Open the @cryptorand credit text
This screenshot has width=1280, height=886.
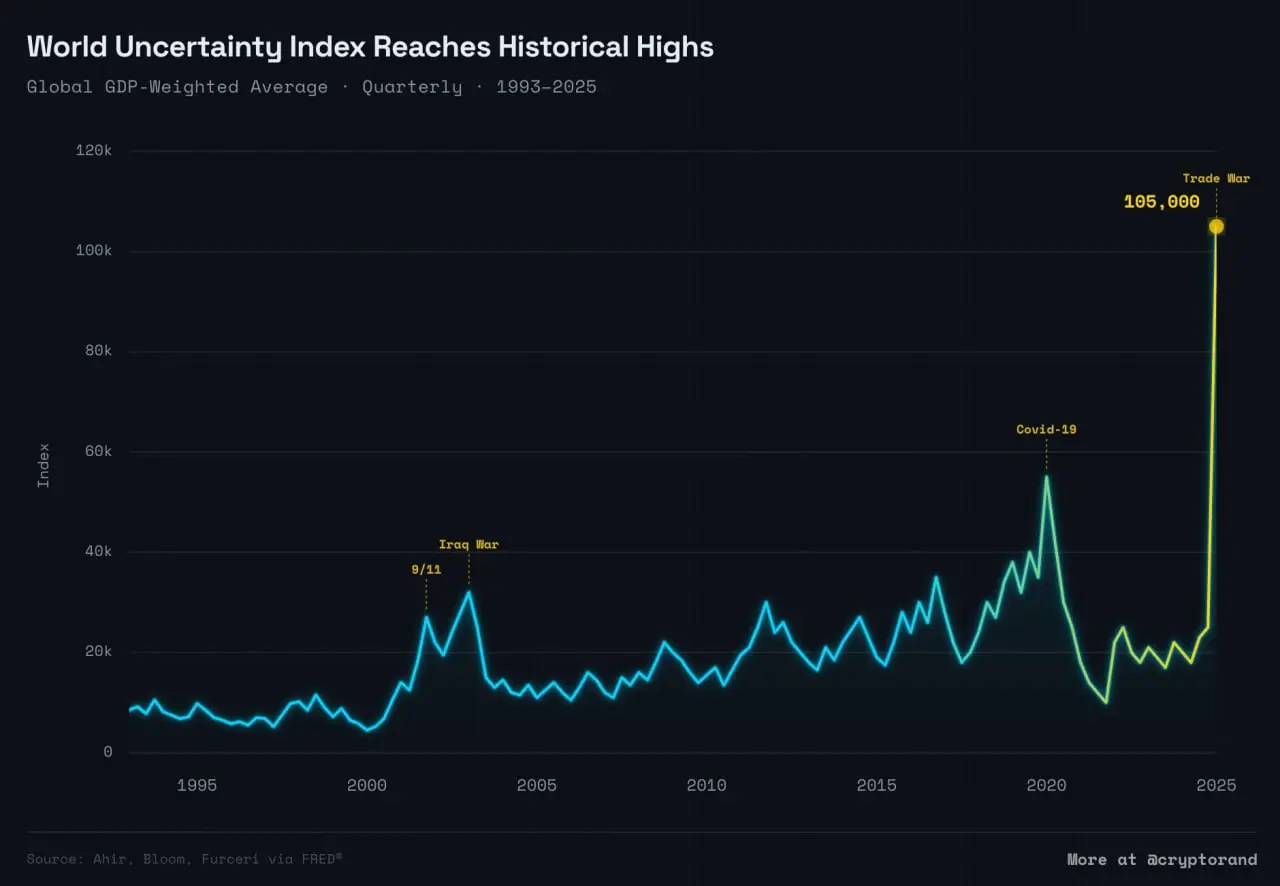click(x=1162, y=859)
